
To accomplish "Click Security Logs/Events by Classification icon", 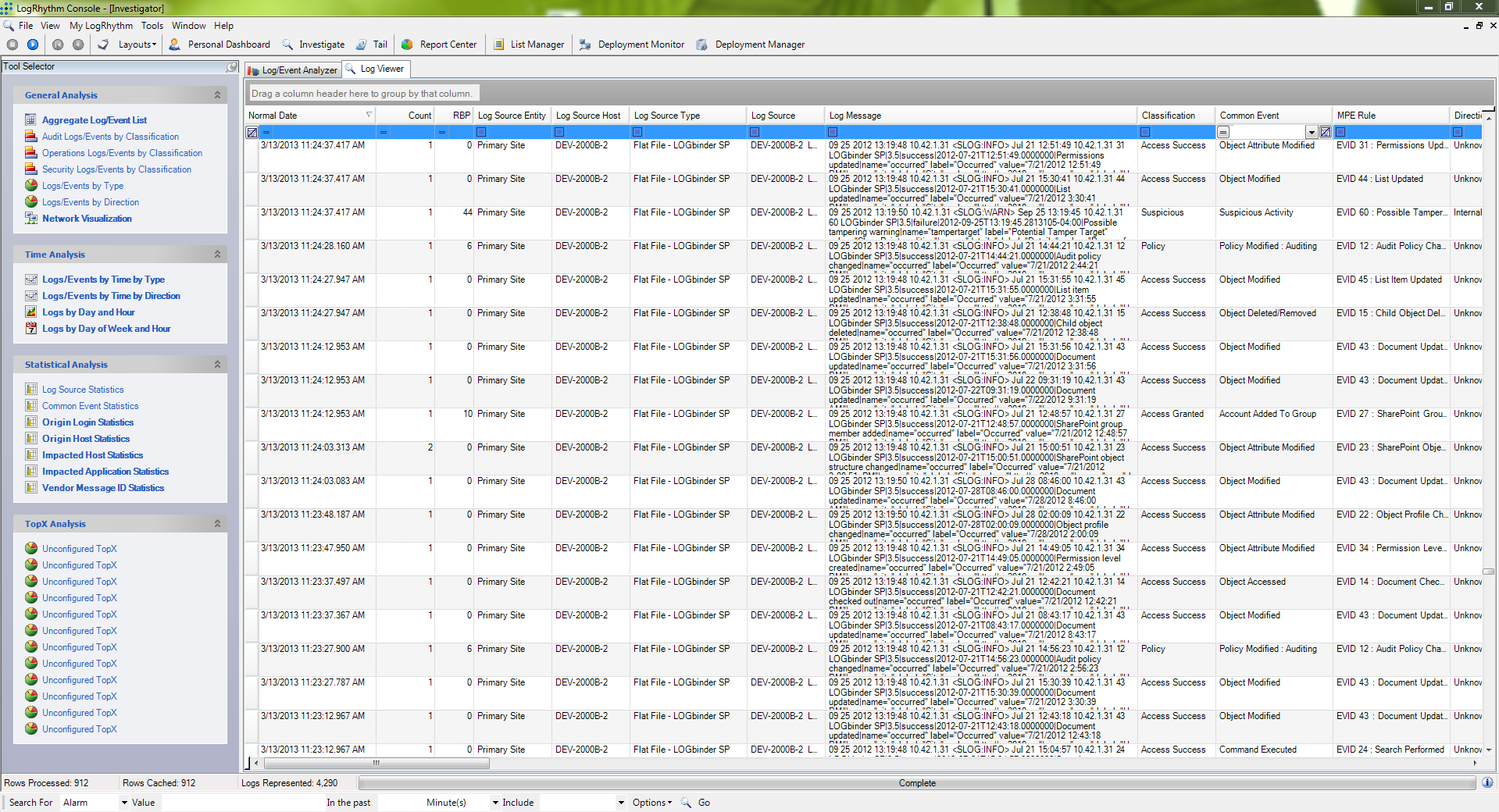I will coord(30,169).
